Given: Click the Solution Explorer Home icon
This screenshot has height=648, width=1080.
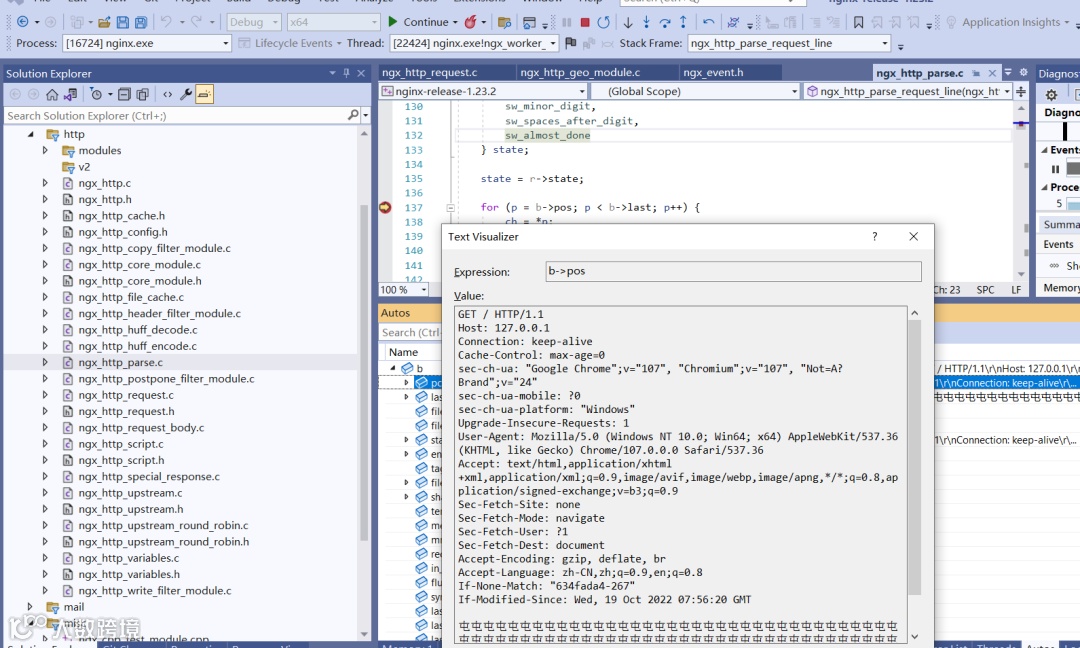Looking at the screenshot, I should pyautogui.click(x=52, y=94).
